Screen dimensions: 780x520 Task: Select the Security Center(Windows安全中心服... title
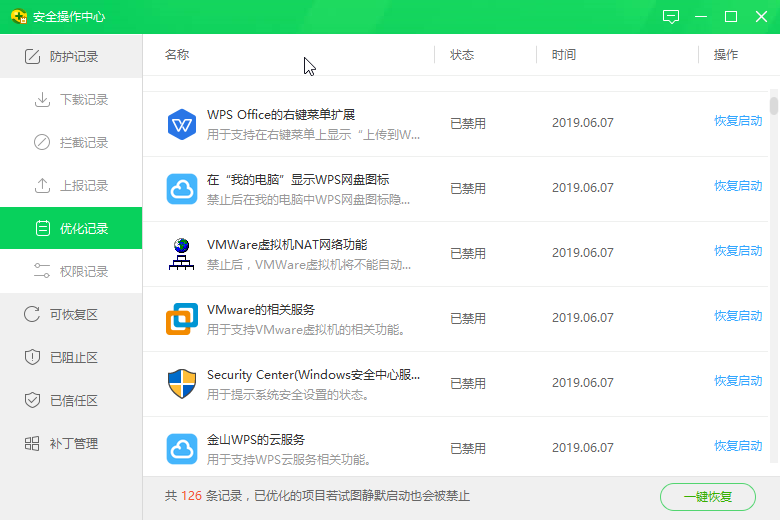point(313,375)
